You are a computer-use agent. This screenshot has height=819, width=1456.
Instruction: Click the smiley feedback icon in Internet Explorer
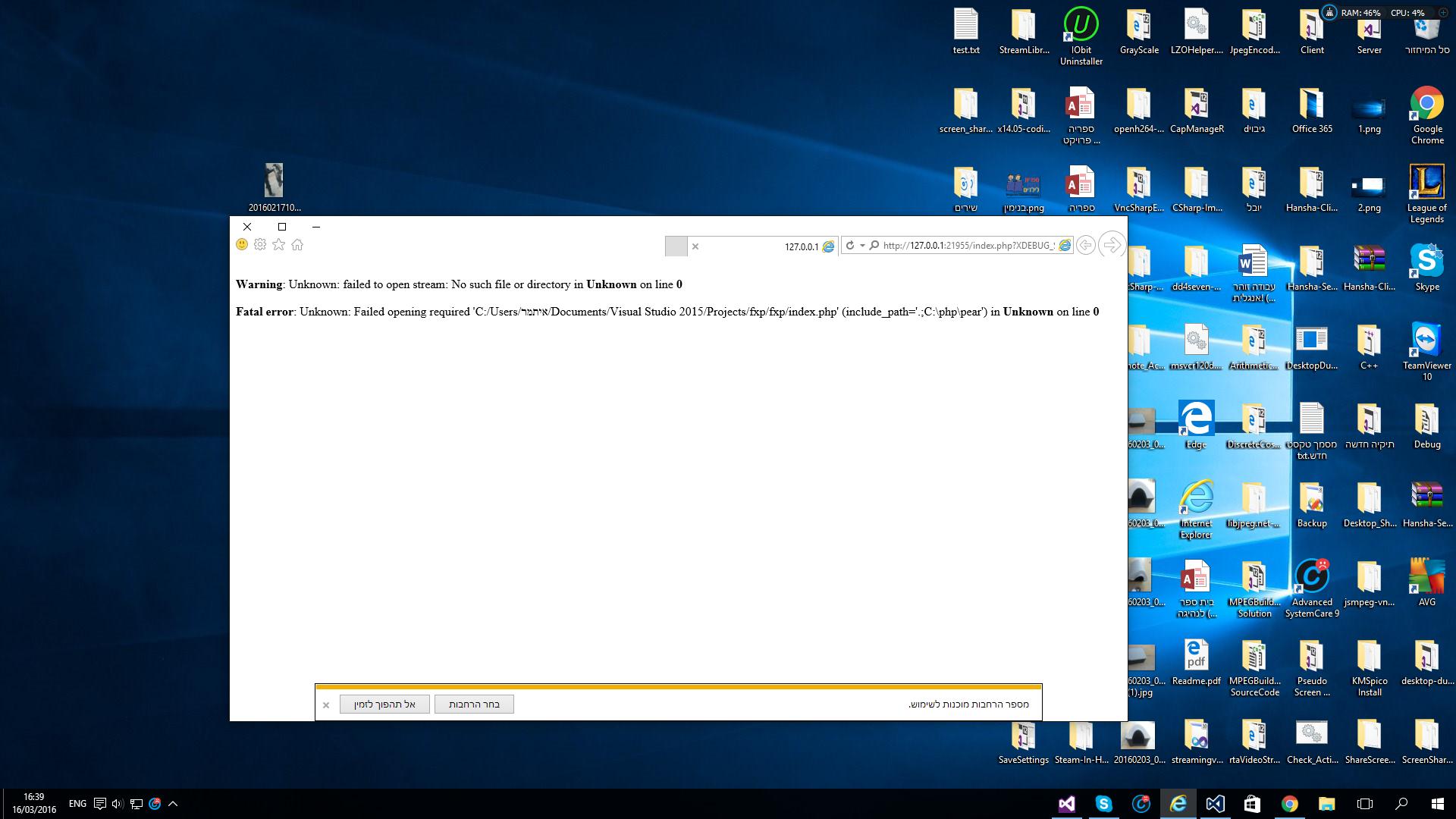pos(242,244)
